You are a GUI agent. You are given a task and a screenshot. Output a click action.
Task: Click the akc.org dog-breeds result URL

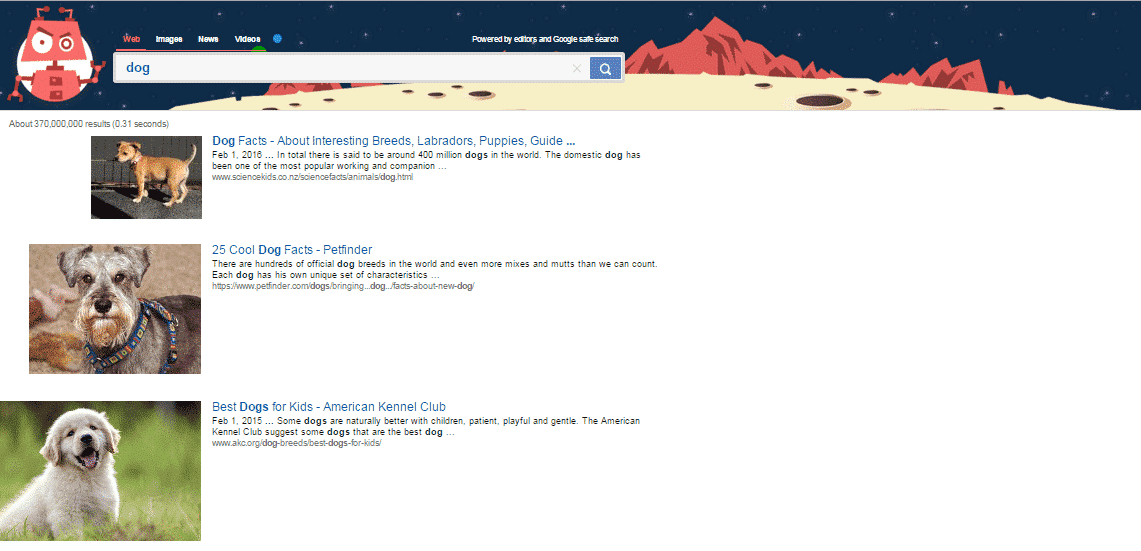(x=296, y=443)
